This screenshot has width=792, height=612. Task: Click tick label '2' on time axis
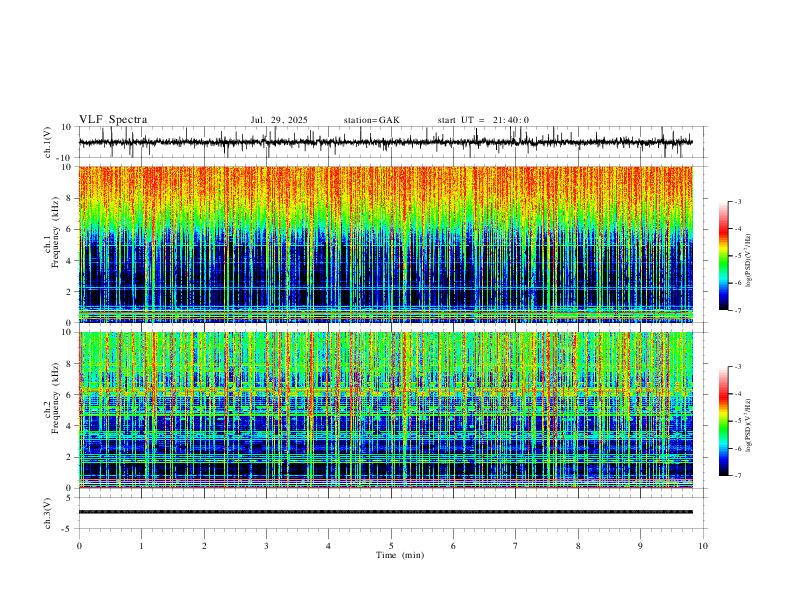pyautogui.click(x=204, y=546)
